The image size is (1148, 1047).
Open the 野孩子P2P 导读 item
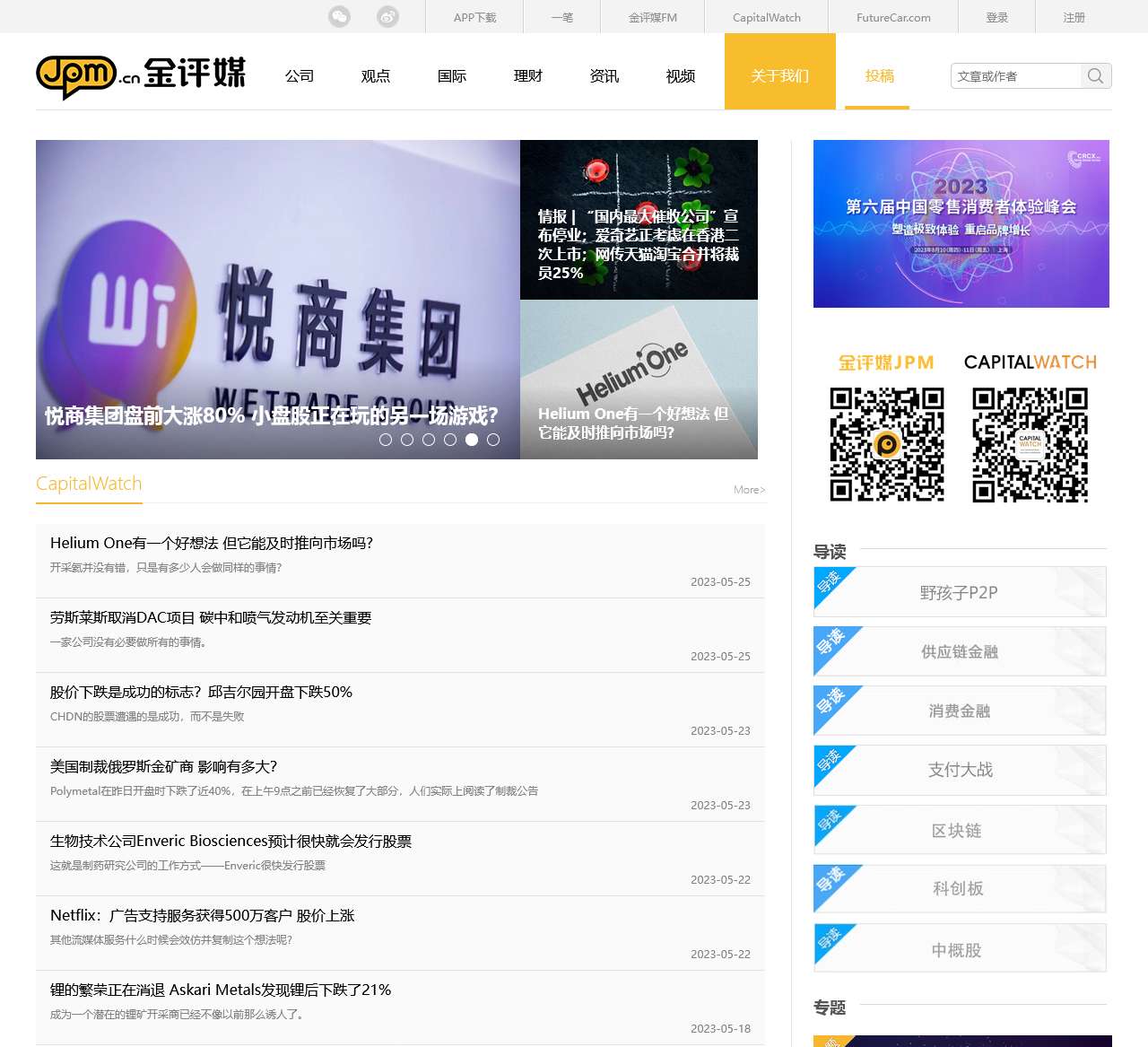(959, 591)
